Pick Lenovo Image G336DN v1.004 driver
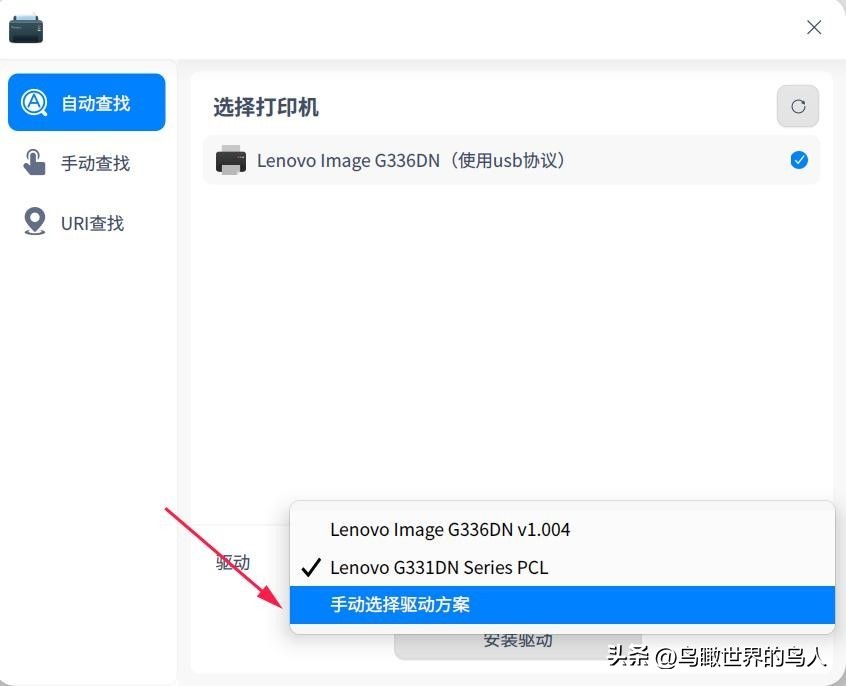This screenshot has height=686, width=846. [449, 529]
